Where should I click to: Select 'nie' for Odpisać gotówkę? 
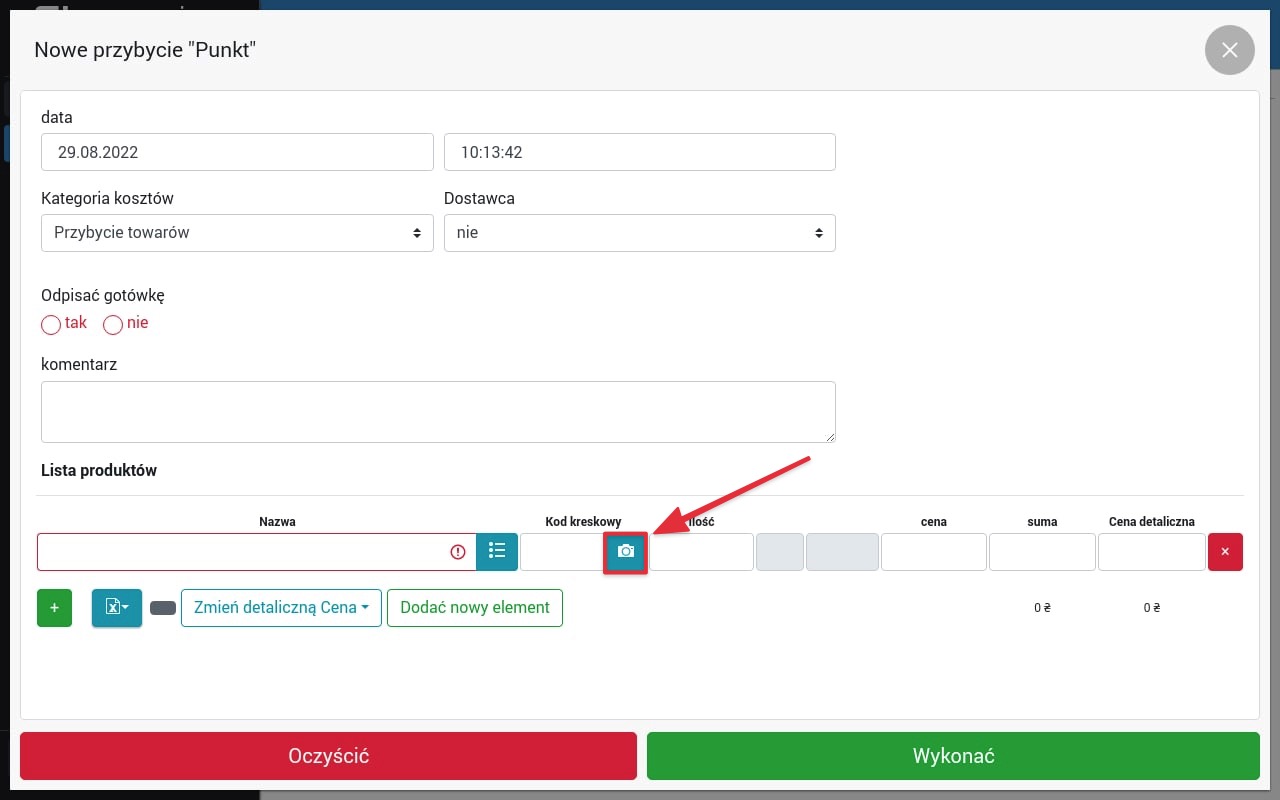click(113, 325)
